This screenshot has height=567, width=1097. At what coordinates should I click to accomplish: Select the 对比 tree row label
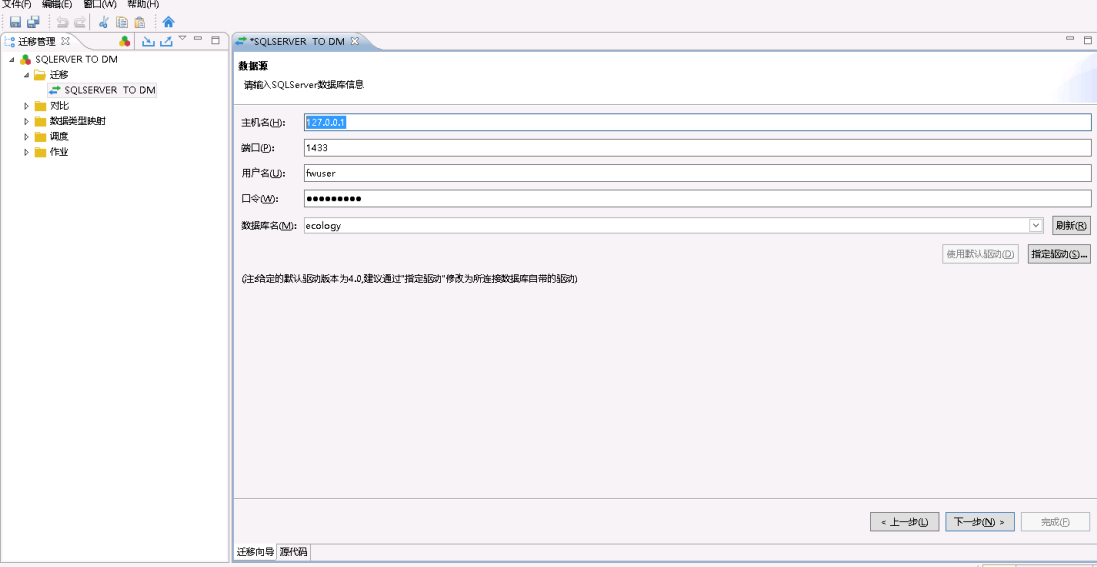[x=59, y=106]
